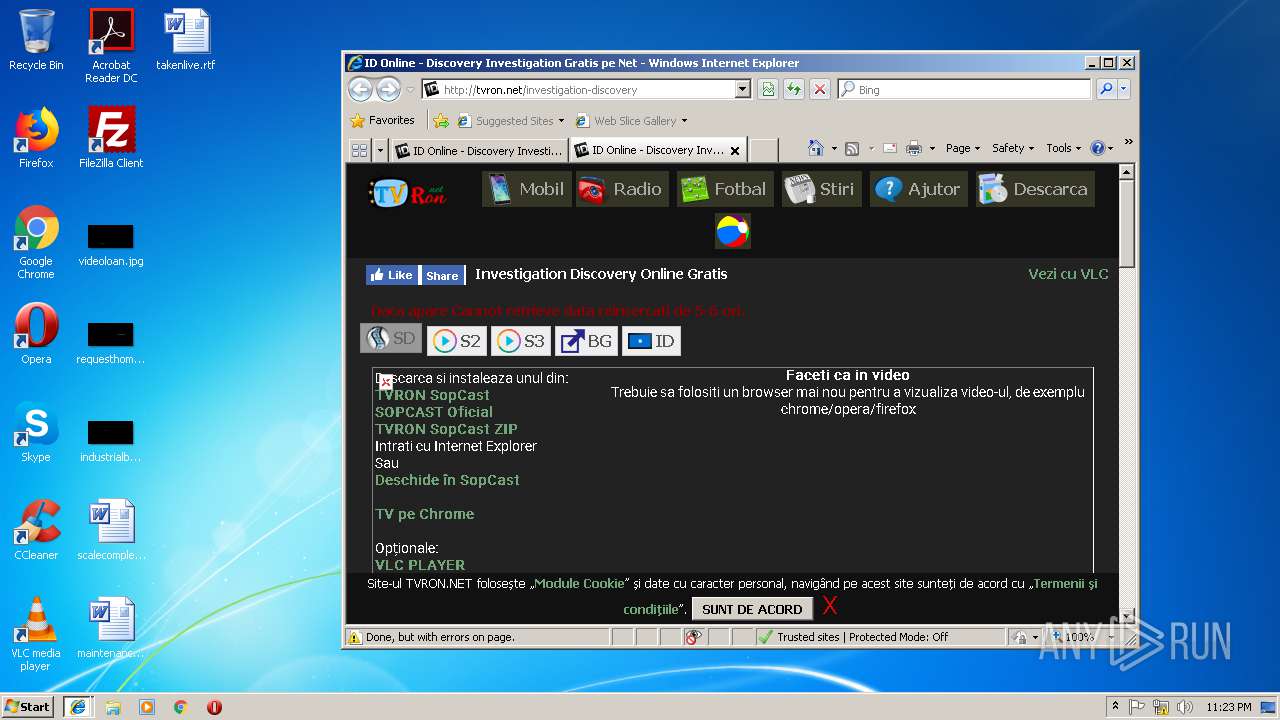Open FileZilla Client desktop shortcut
The height and width of the screenshot is (720, 1280).
click(x=111, y=138)
